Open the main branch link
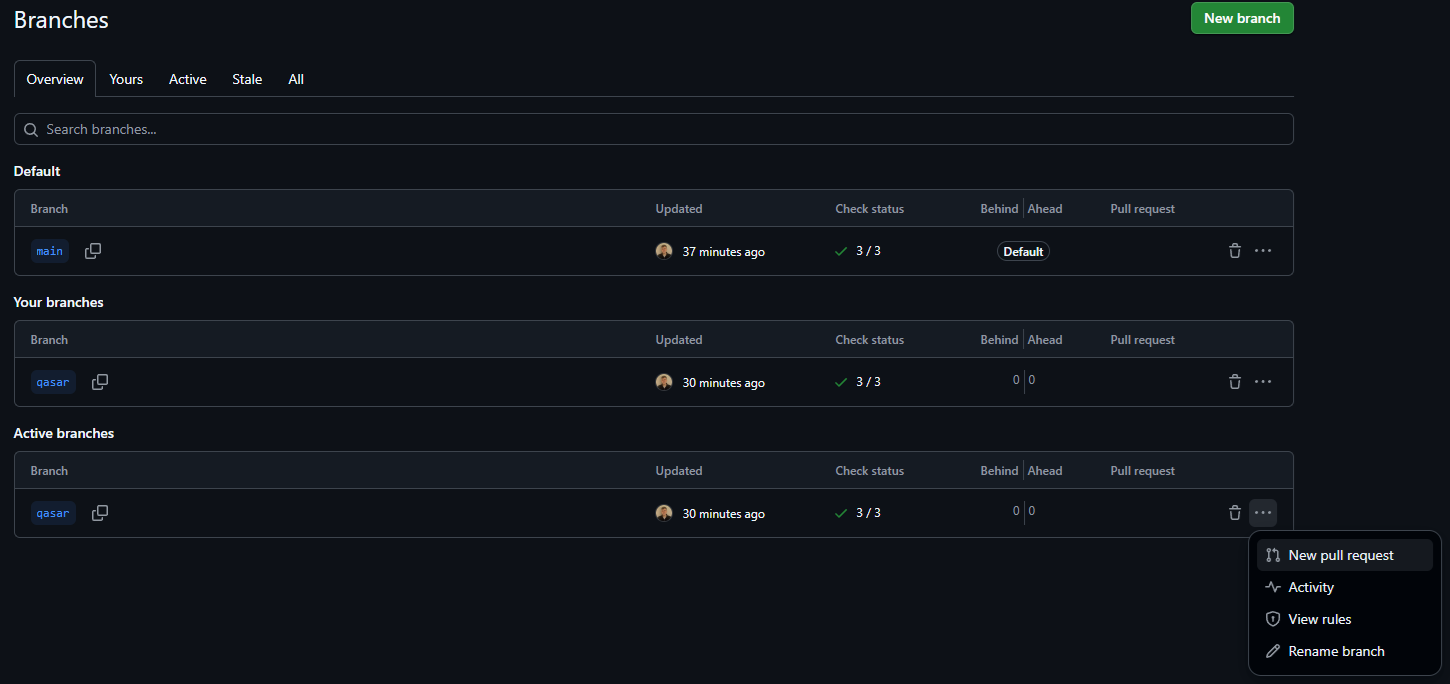 [50, 251]
